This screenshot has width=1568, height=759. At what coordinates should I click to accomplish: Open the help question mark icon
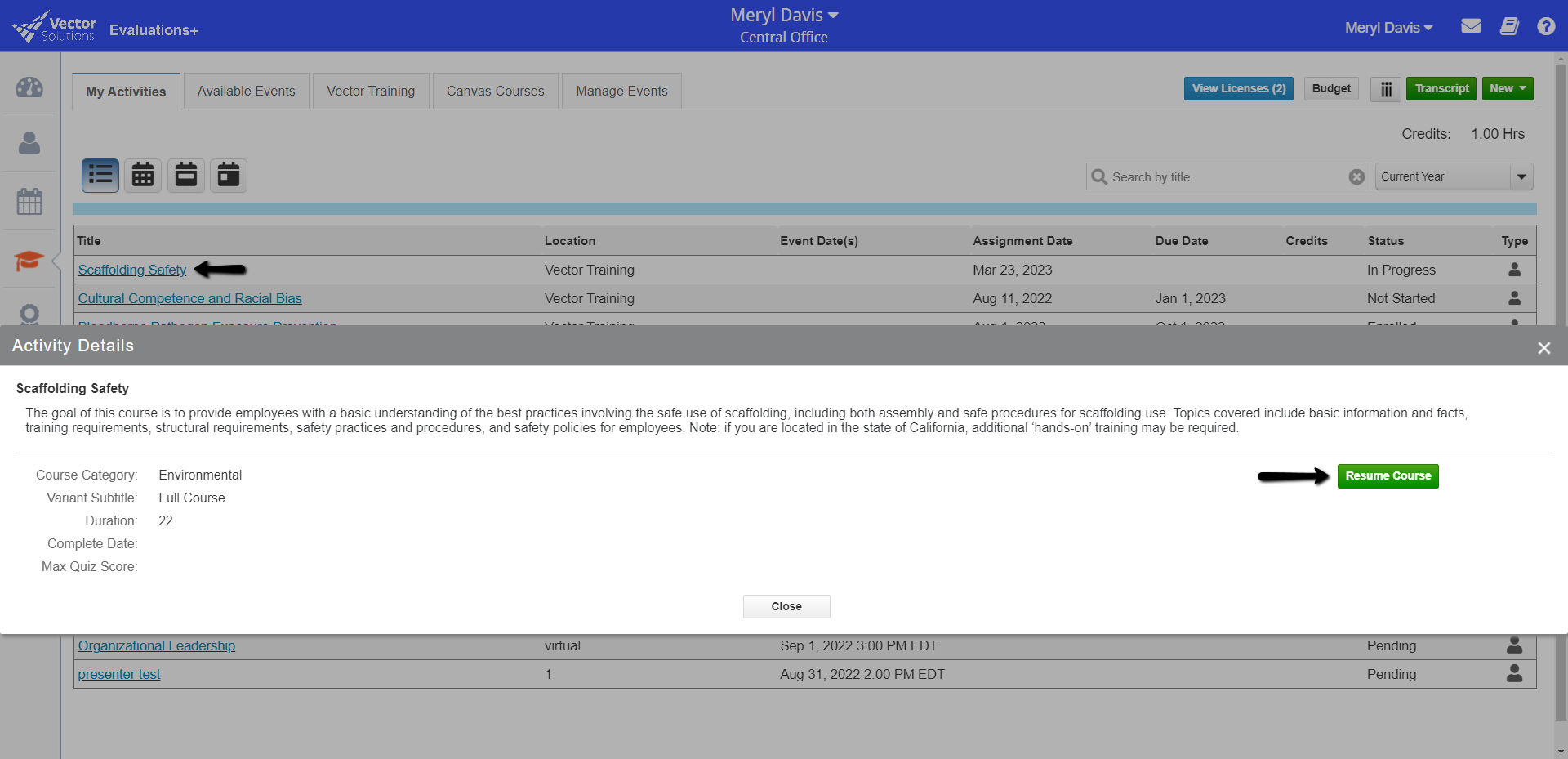coord(1545,26)
